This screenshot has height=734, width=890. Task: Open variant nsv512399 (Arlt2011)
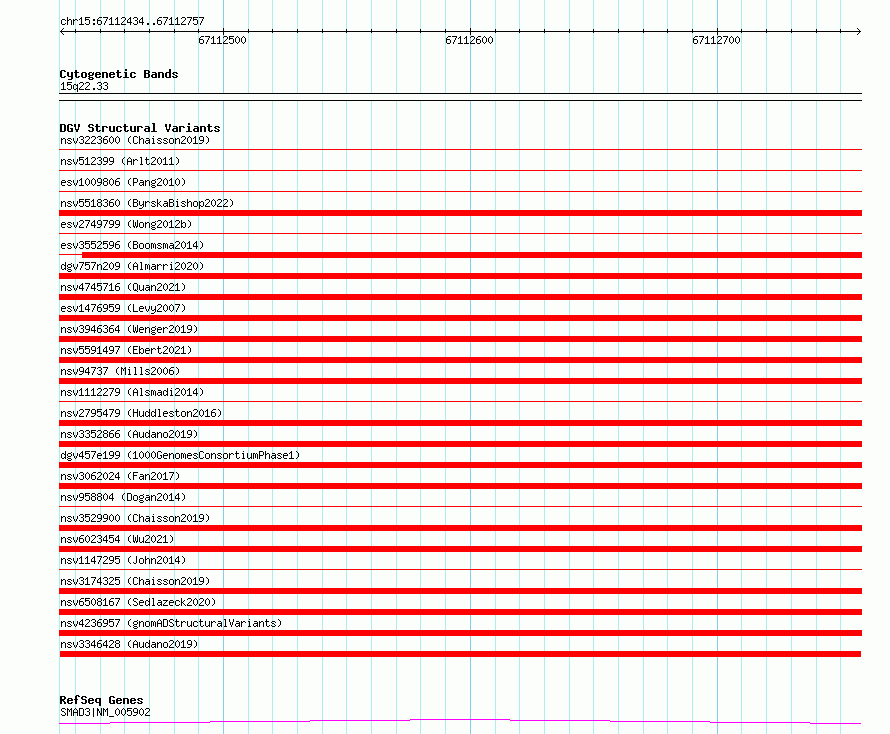point(120,161)
